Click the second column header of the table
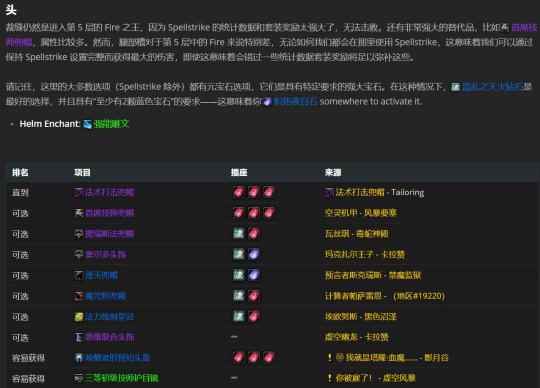This screenshot has height=388, width=540. coord(82,172)
